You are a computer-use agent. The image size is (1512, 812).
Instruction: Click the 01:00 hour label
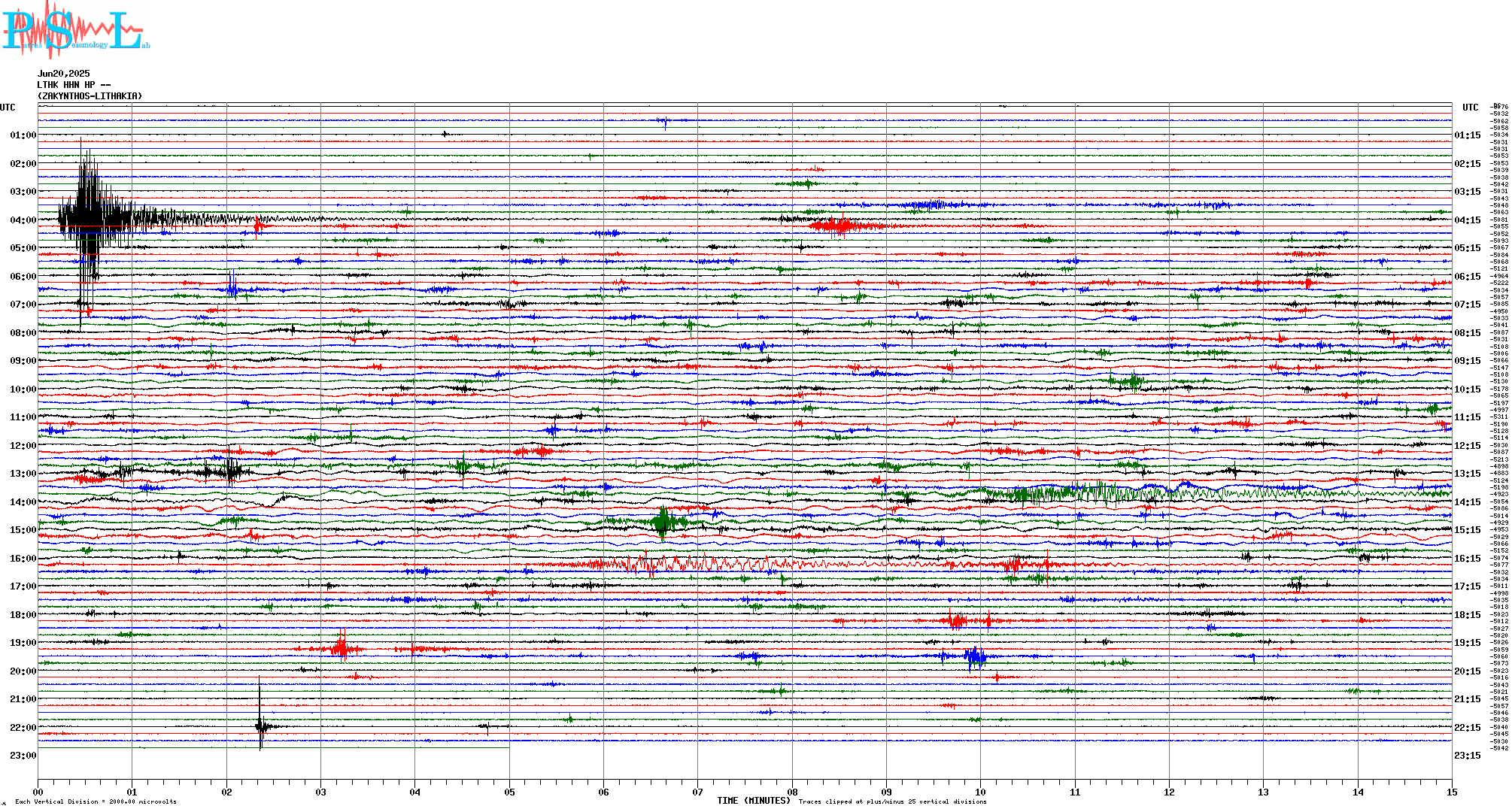pos(23,135)
